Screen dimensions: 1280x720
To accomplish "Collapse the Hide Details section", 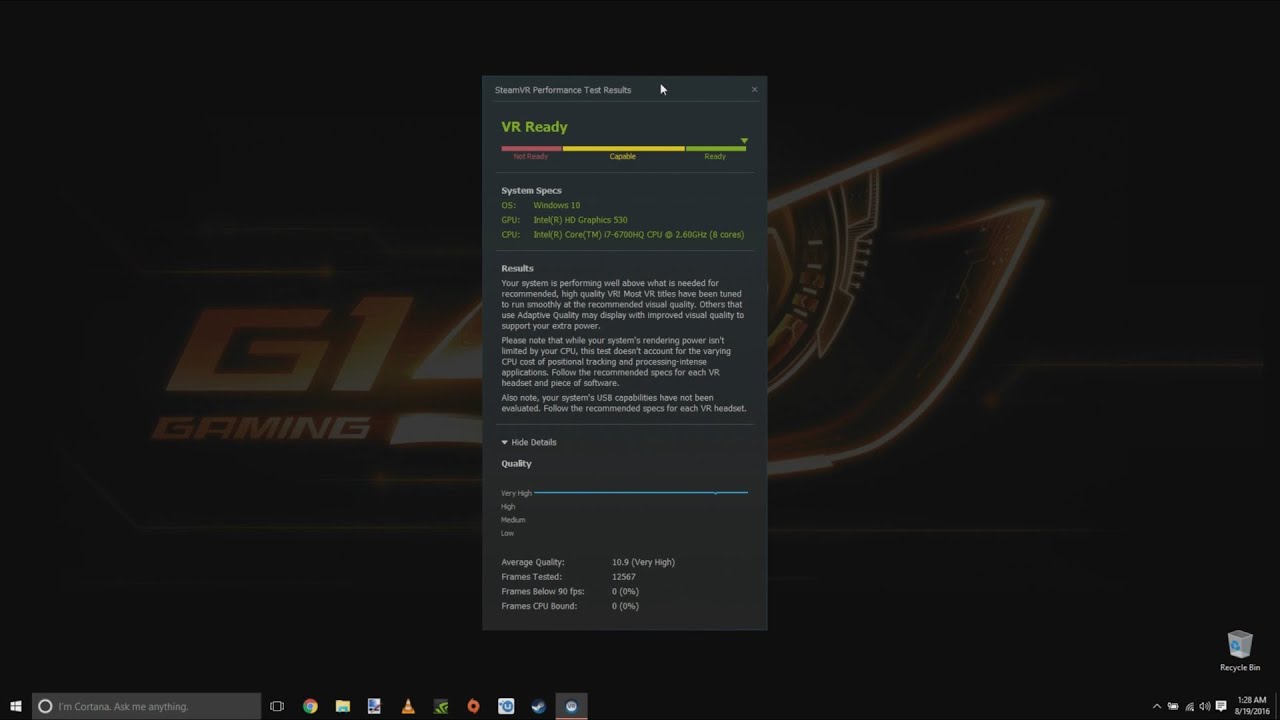I will point(529,442).
